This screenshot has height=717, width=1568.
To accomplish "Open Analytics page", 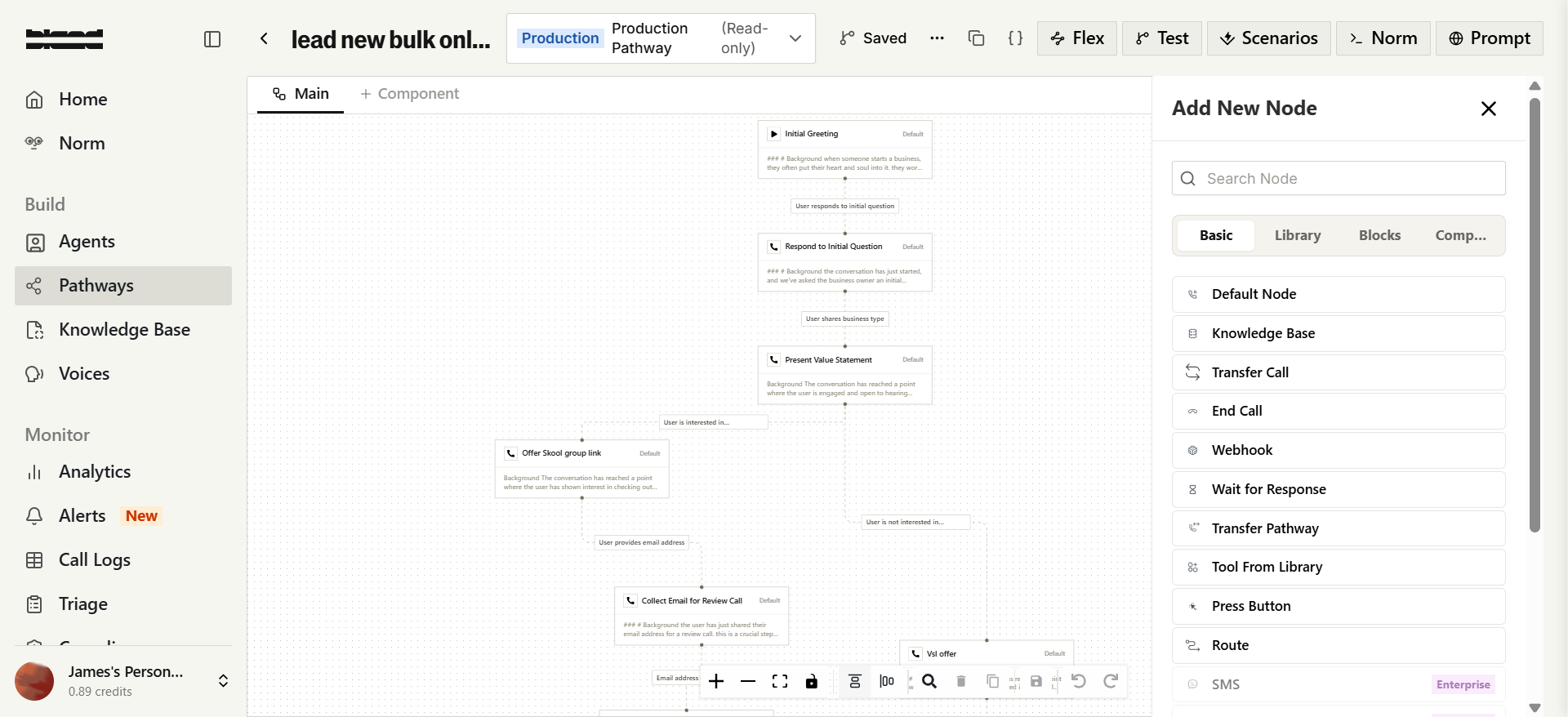I will pos(123,472).
